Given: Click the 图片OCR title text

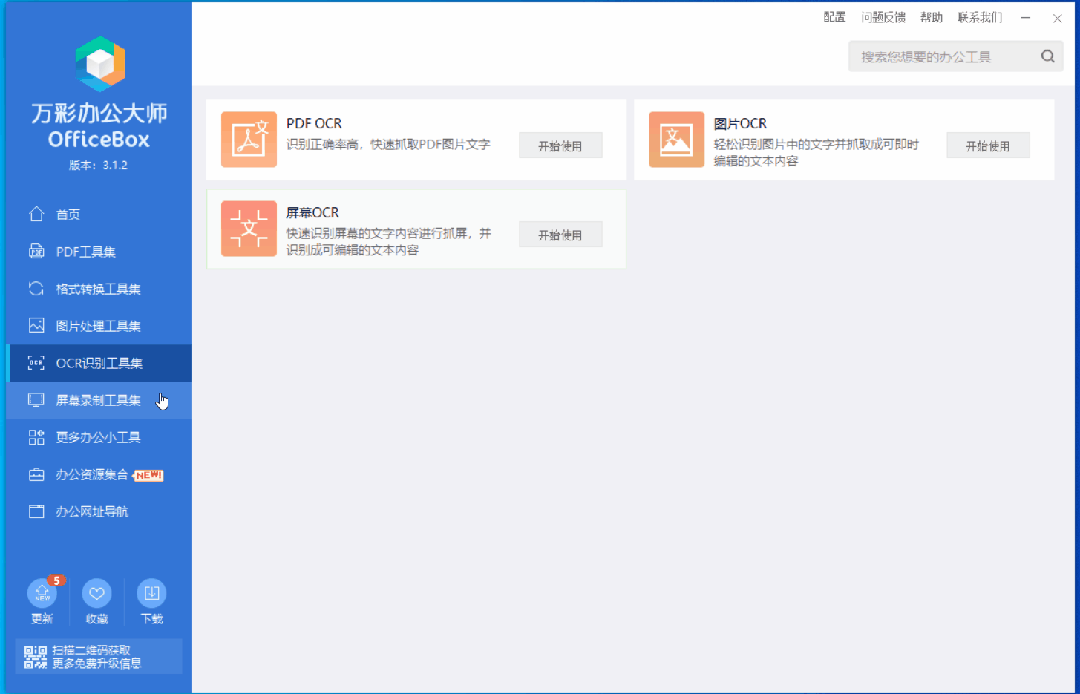Looking at the screenshot, I should [740, 124].
